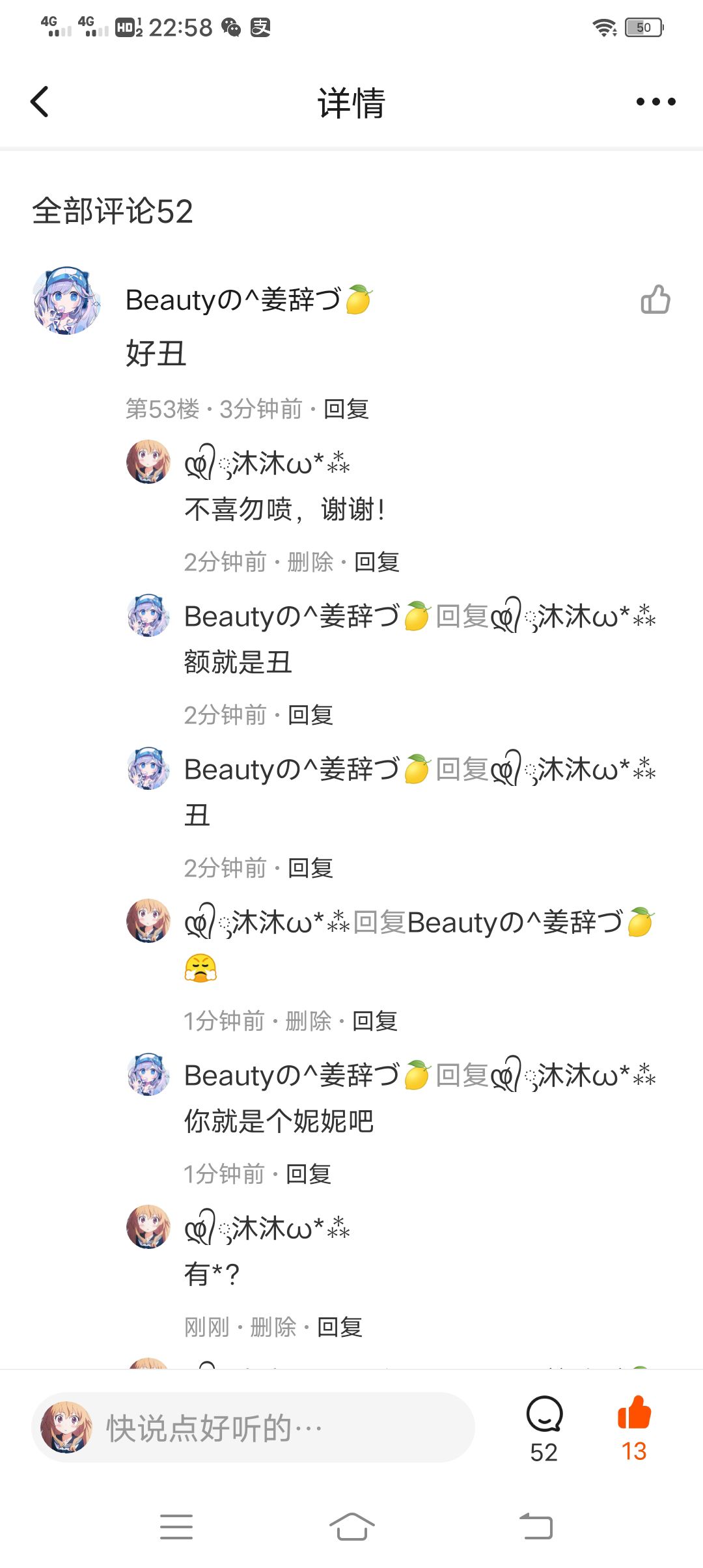Open Beautyの^姜辞づ main commenter avatar
Image resolution: width=703 pixels, height=1568 pixels.
[x=67, y=300]
